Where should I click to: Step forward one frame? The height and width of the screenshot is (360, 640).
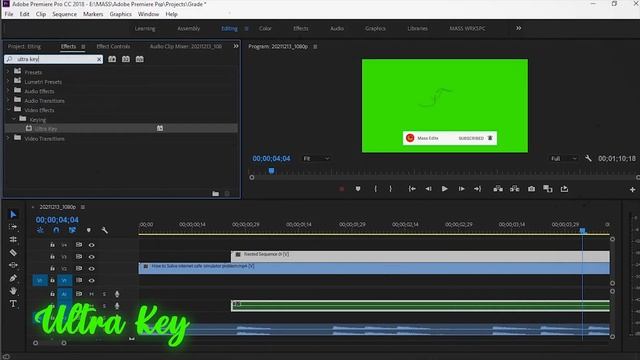(461, 189)
